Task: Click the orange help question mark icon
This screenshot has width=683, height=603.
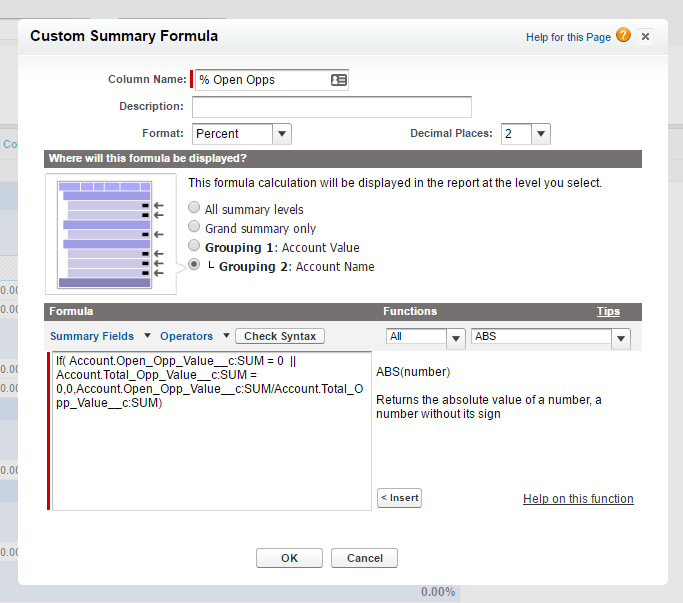Action: pyautogui.click(x=624, y=36)
